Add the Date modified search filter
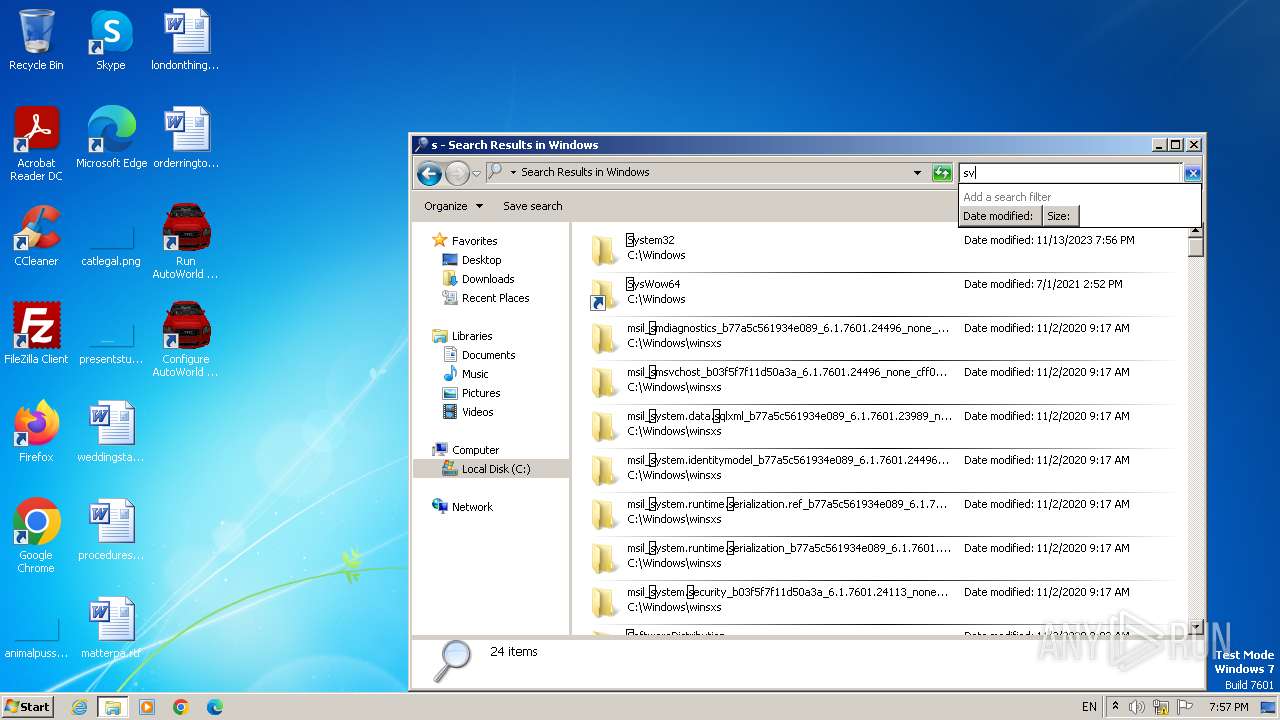 pos(999,216)
